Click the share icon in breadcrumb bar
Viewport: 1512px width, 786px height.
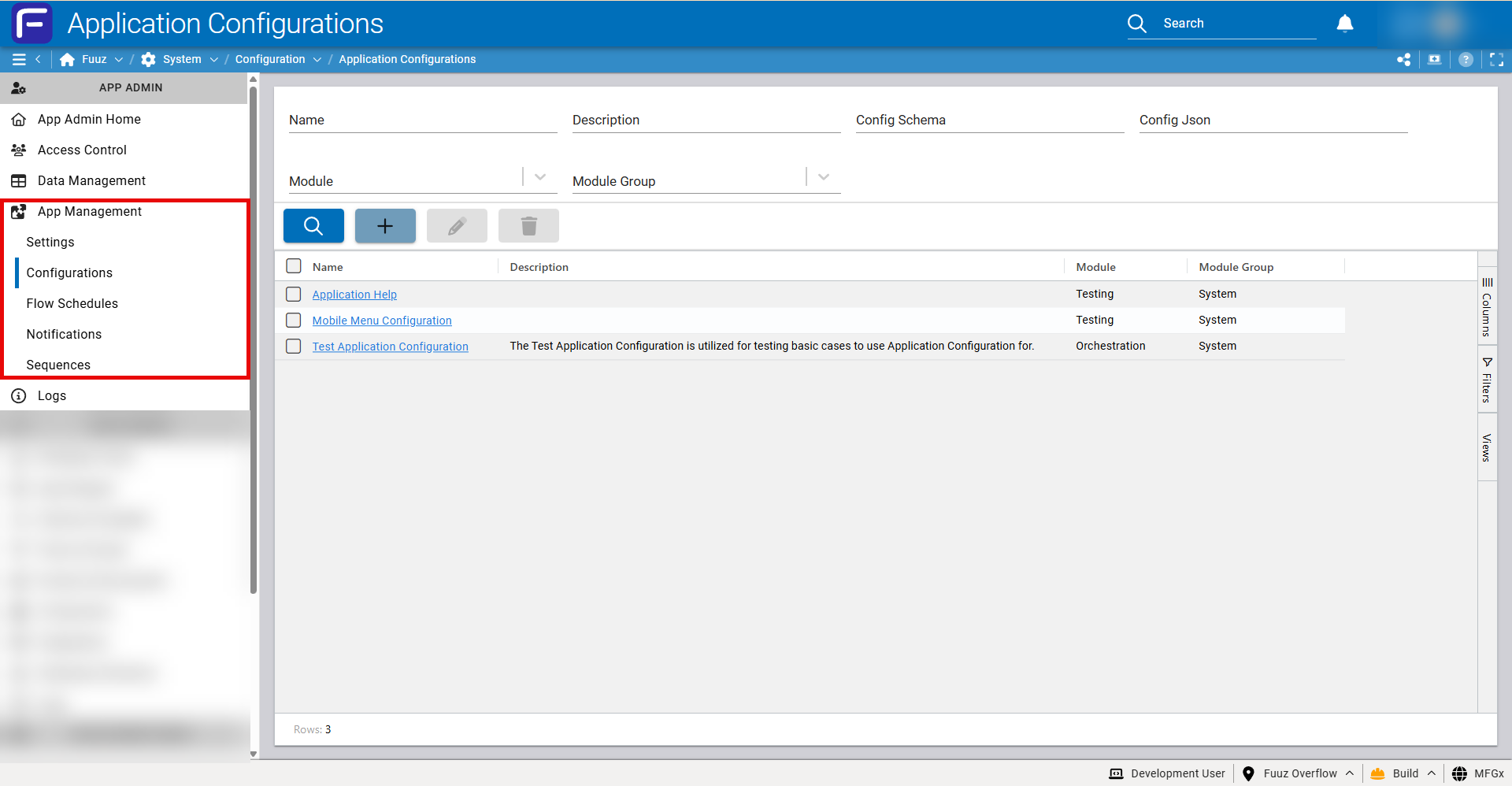tap(1403, 60)
